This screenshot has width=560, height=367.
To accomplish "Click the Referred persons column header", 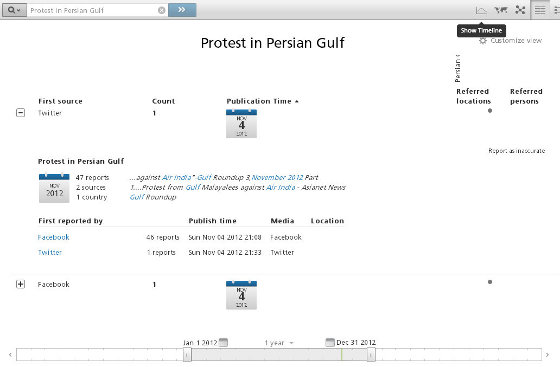I will point(526,96).
